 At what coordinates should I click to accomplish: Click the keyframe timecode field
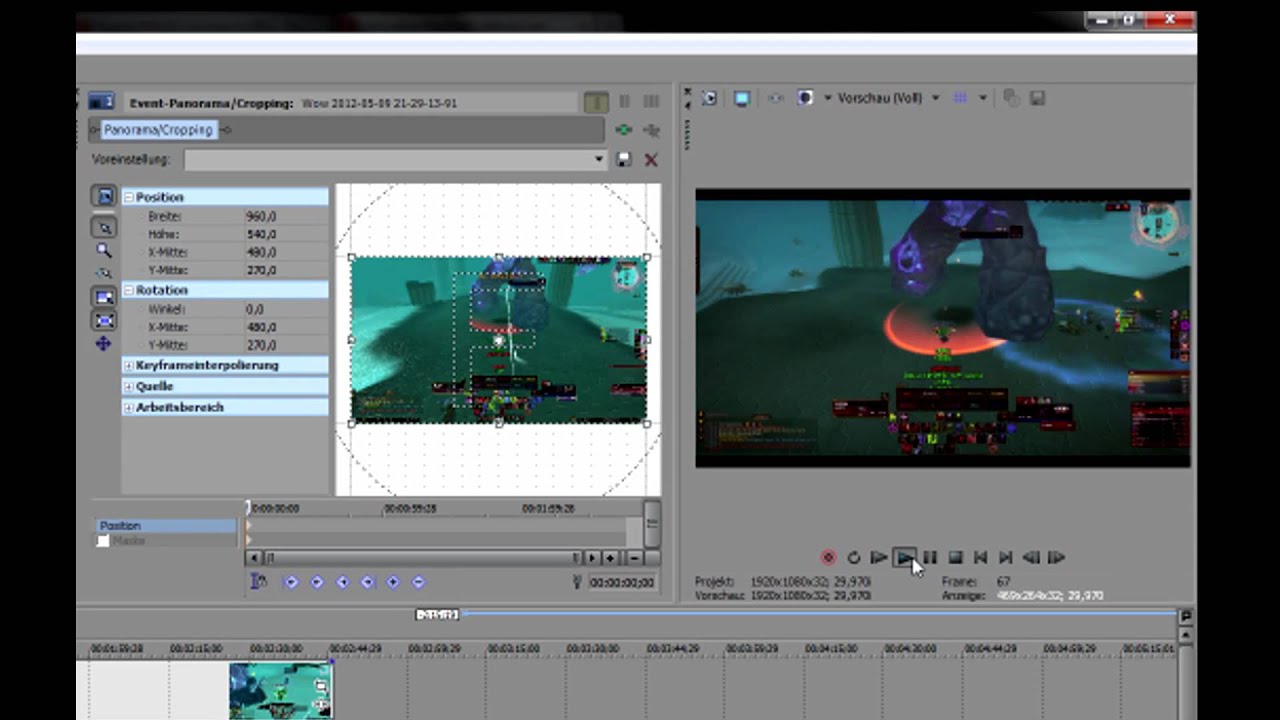click(x=622, y=582)
